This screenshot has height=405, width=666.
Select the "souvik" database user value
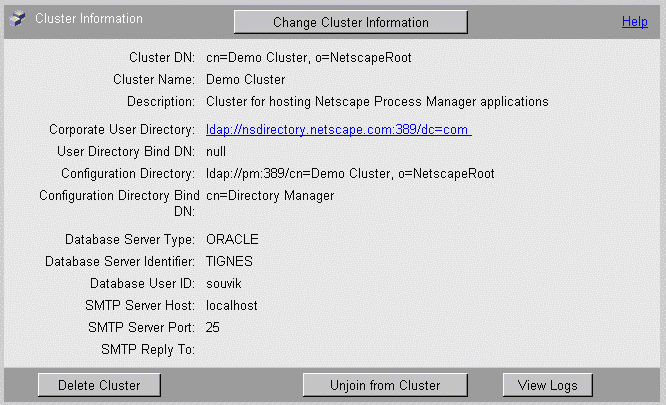[224, 284]
